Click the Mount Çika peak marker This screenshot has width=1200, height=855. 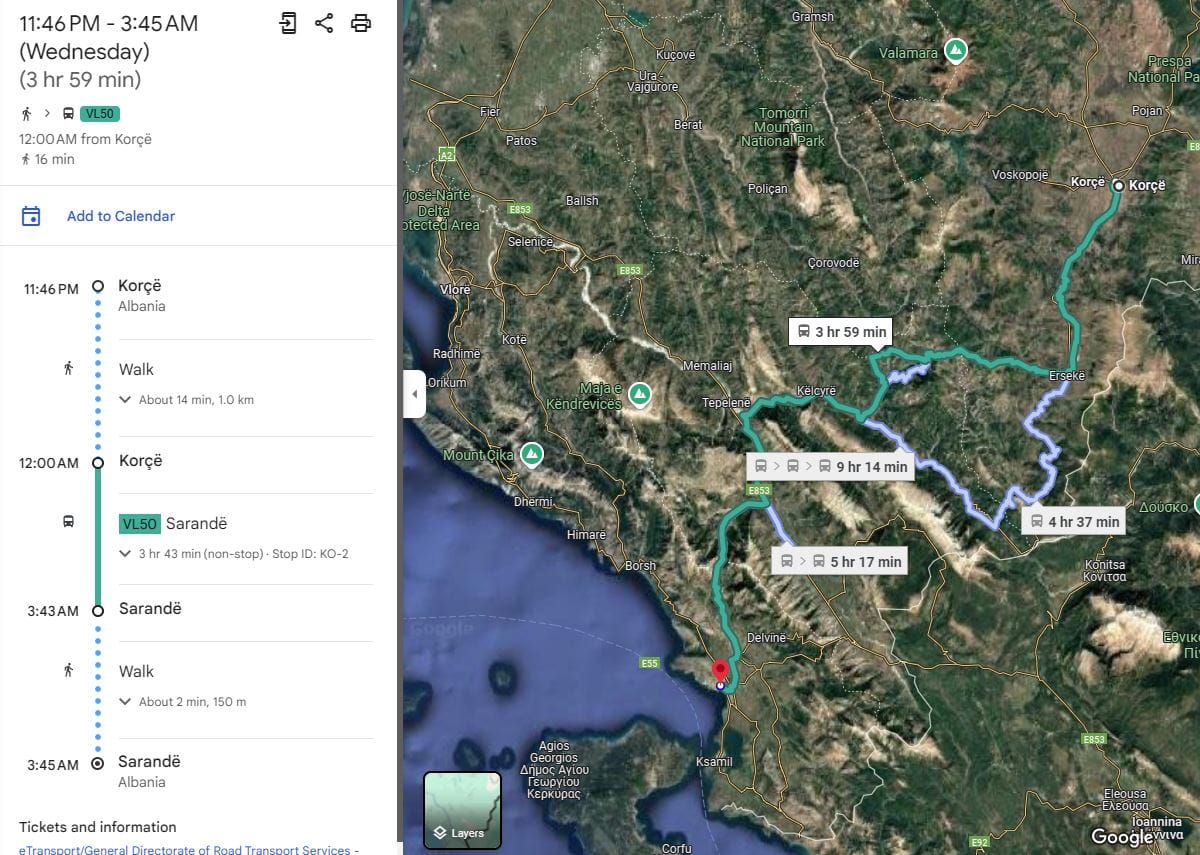pyautogui.click(x=531, y=455)
